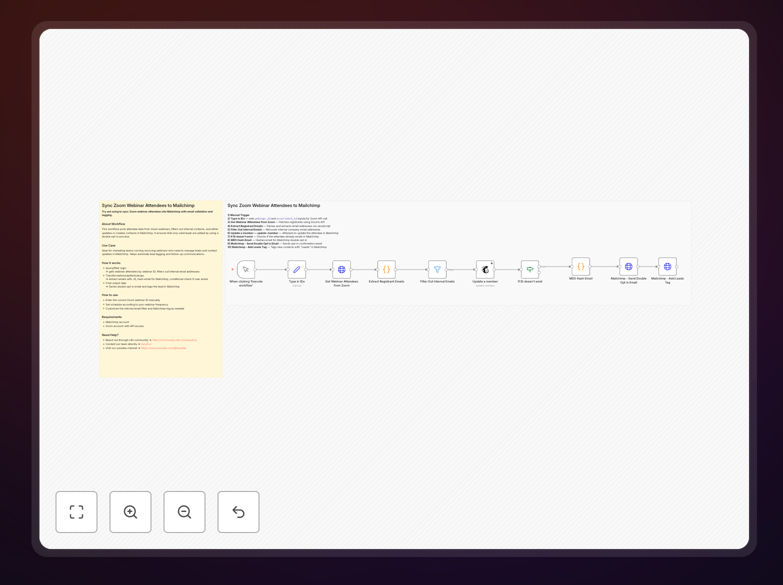This screenshot has height=585, width=783.
Task: Select the If ID doesn't exist node
Action: pyautogui.click(x=530, y=269)
